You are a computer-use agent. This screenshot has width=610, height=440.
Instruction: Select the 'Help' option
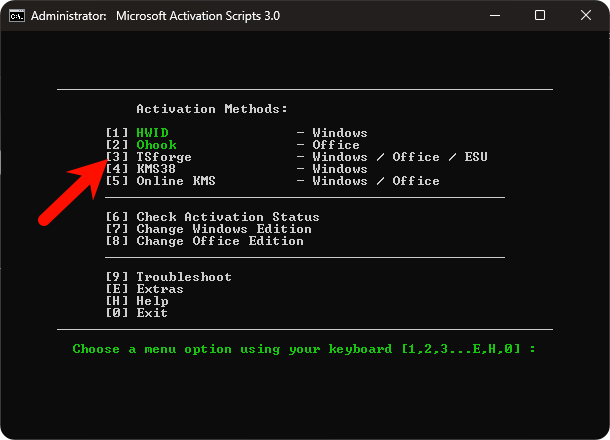pyautogui.click(x=152, y=301)
